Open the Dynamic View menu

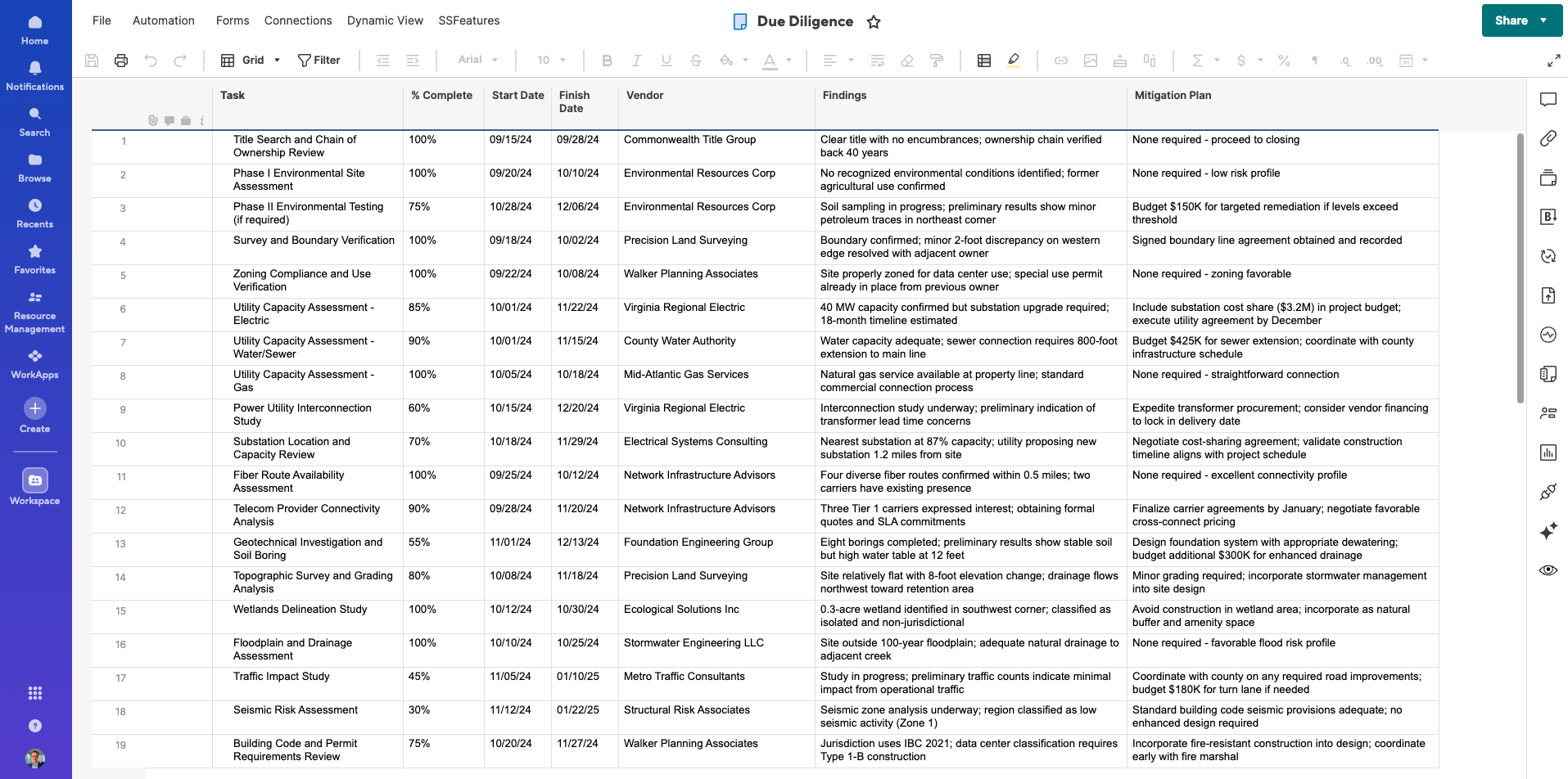tap(385, 20)
